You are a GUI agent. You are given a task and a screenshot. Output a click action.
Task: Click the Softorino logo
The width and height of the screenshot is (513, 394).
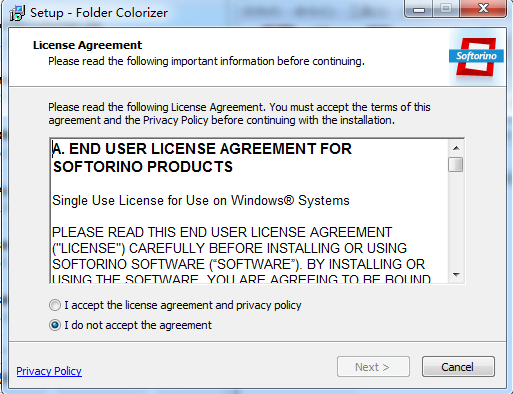(477, 57)
